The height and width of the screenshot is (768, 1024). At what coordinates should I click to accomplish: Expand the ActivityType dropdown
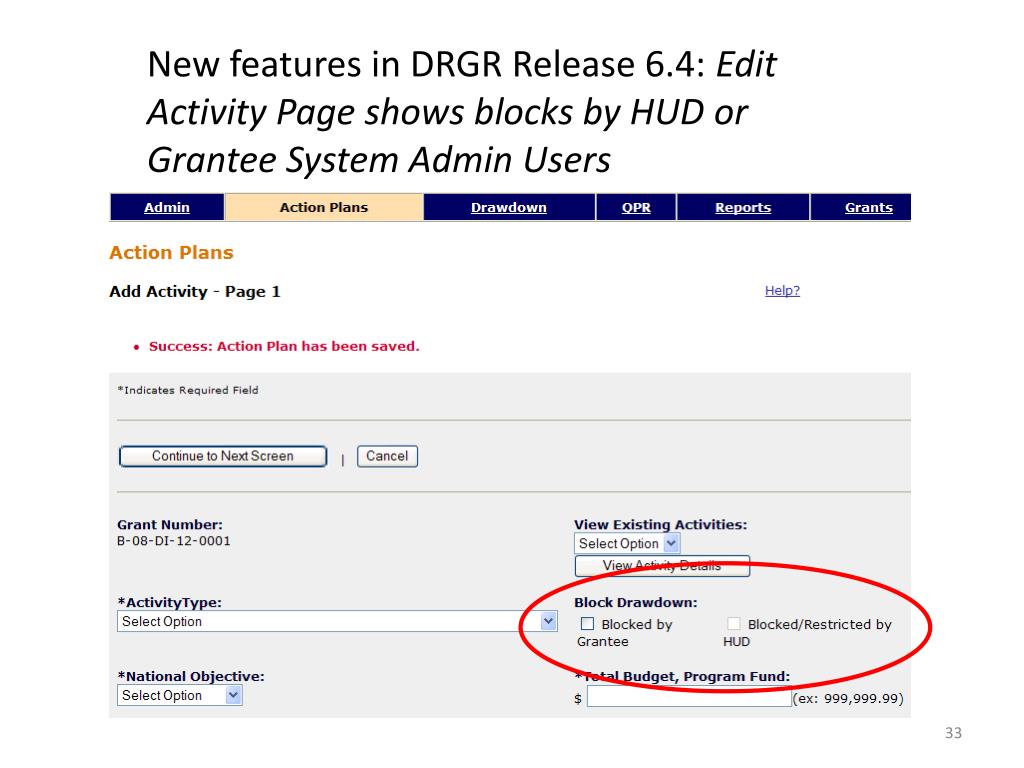[x=337, y=621]
